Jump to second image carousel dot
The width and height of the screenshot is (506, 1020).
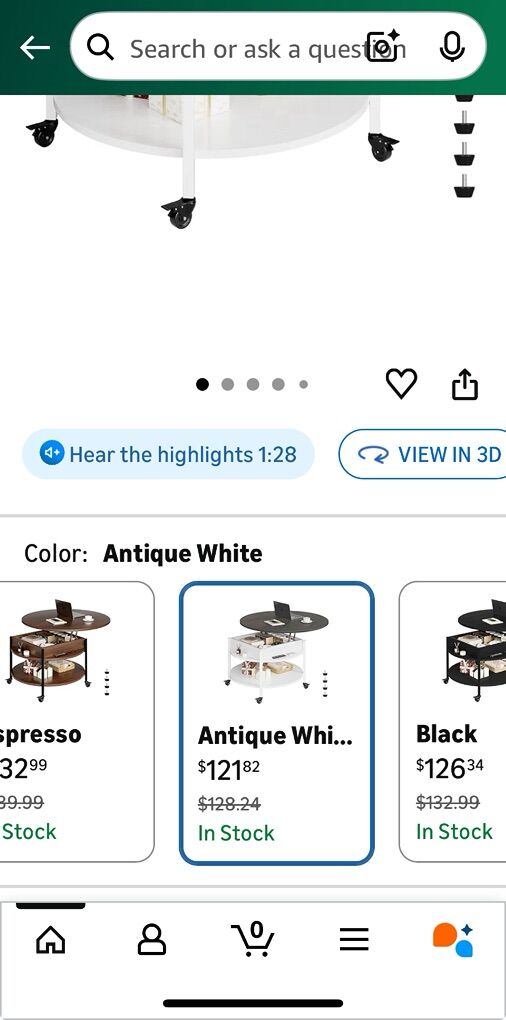(x=228, y=384)
